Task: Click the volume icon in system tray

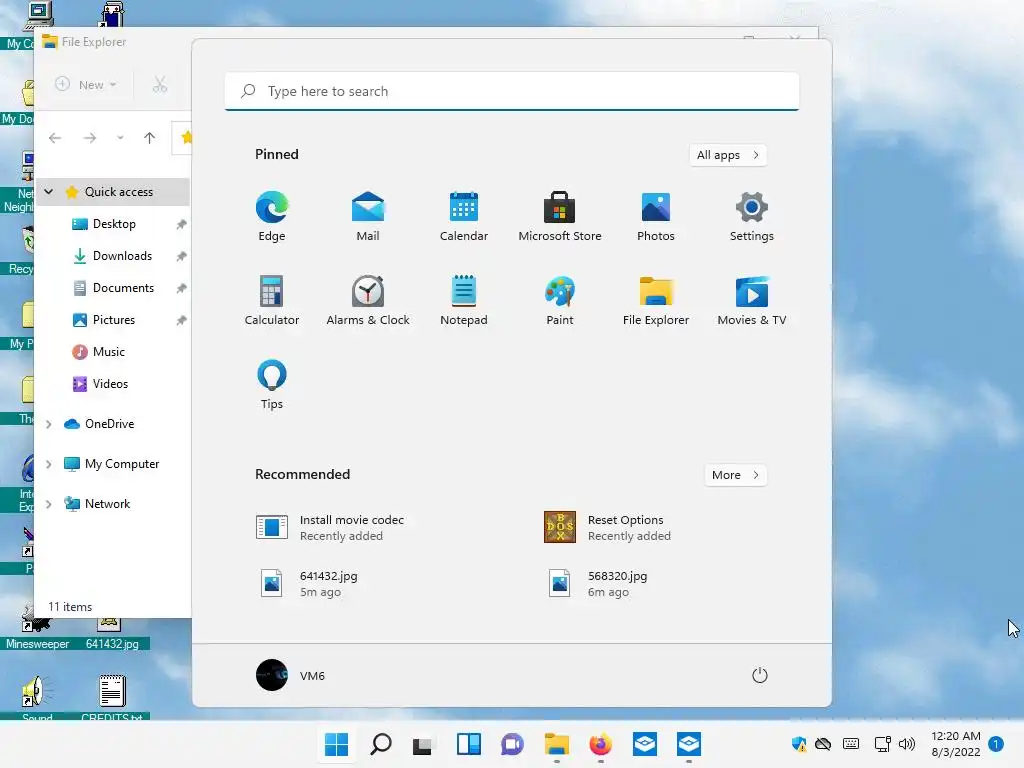Action: [x=906, y=744]
